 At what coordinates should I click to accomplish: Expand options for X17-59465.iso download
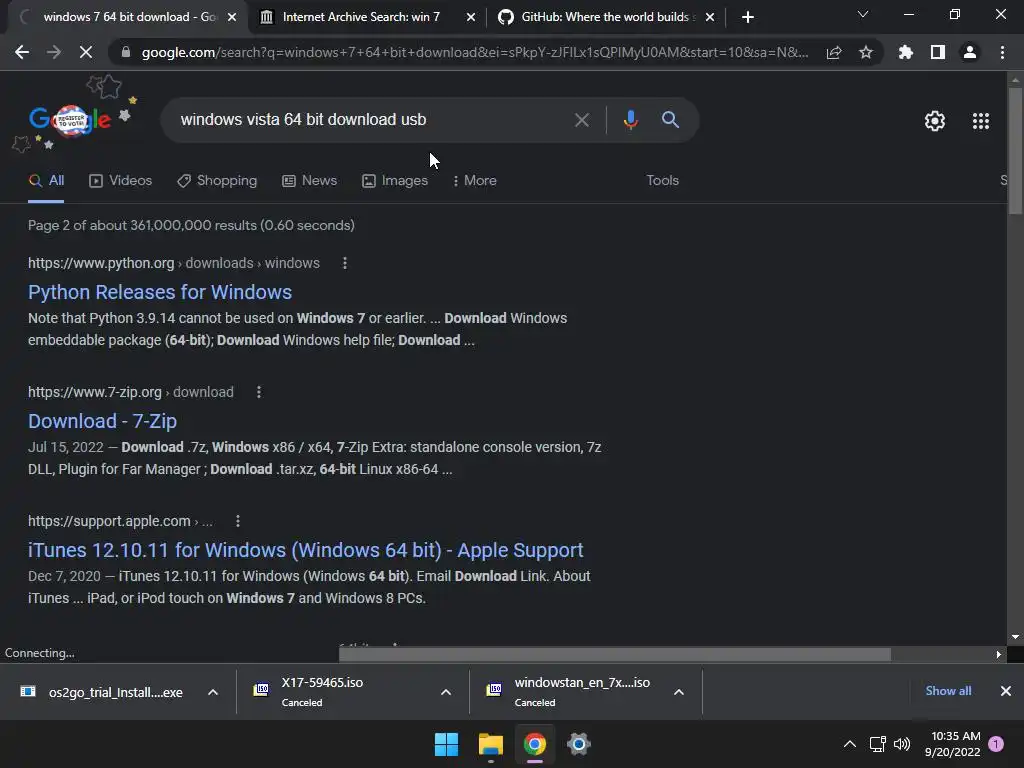tap(446, 692)
